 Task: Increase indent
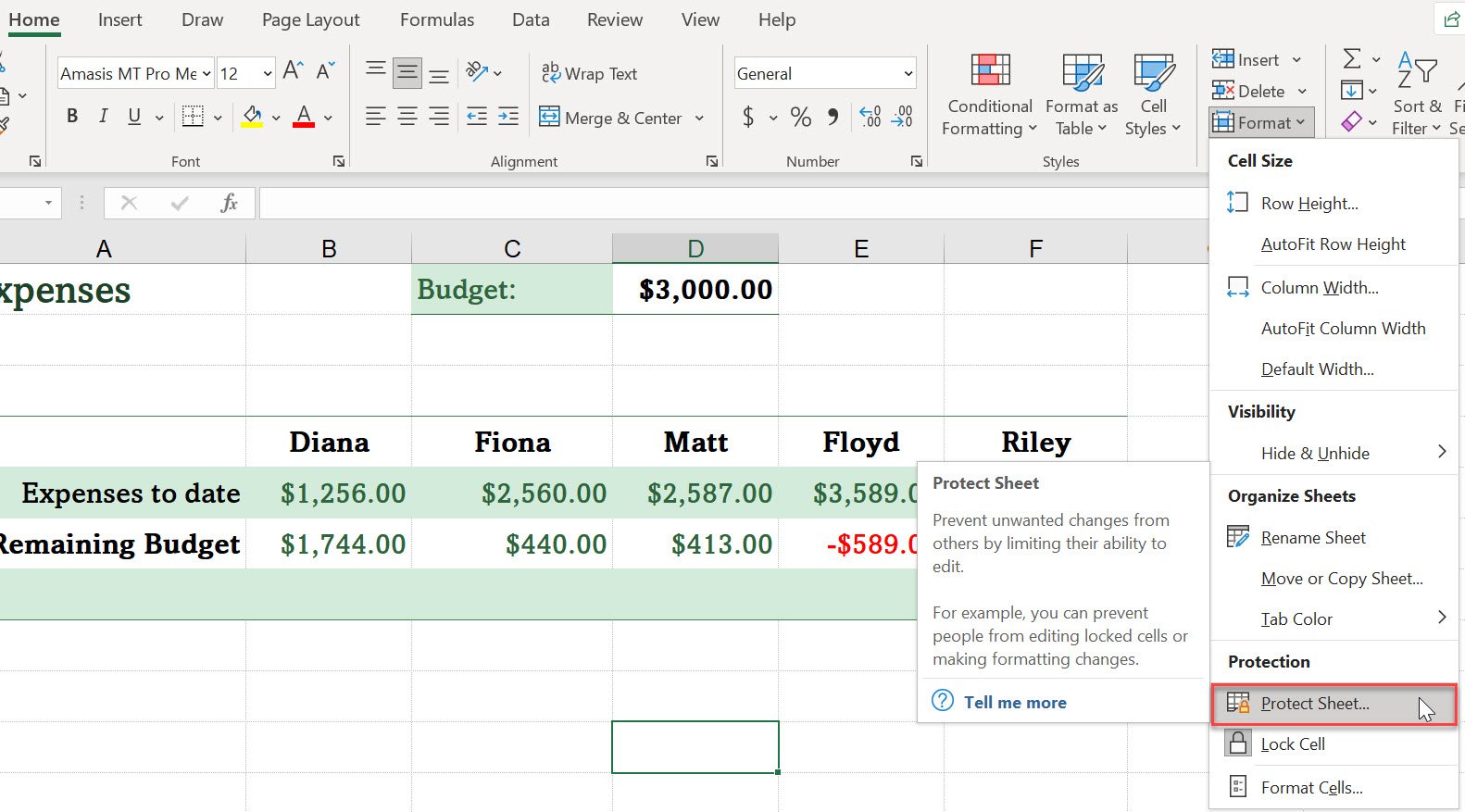pyautogui.click(x=508, y=117)
